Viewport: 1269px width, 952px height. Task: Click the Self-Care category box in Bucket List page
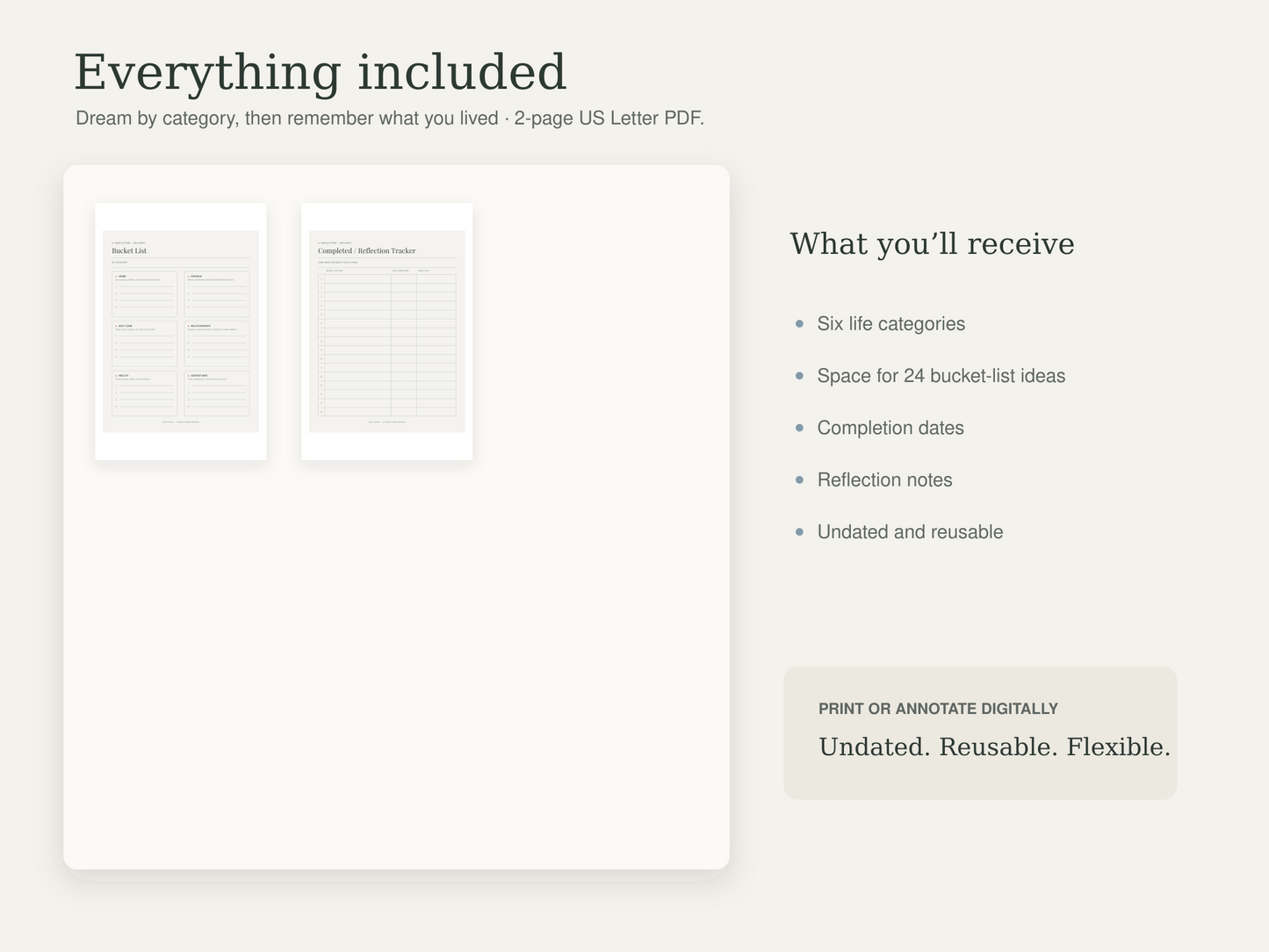click(145, 343)
